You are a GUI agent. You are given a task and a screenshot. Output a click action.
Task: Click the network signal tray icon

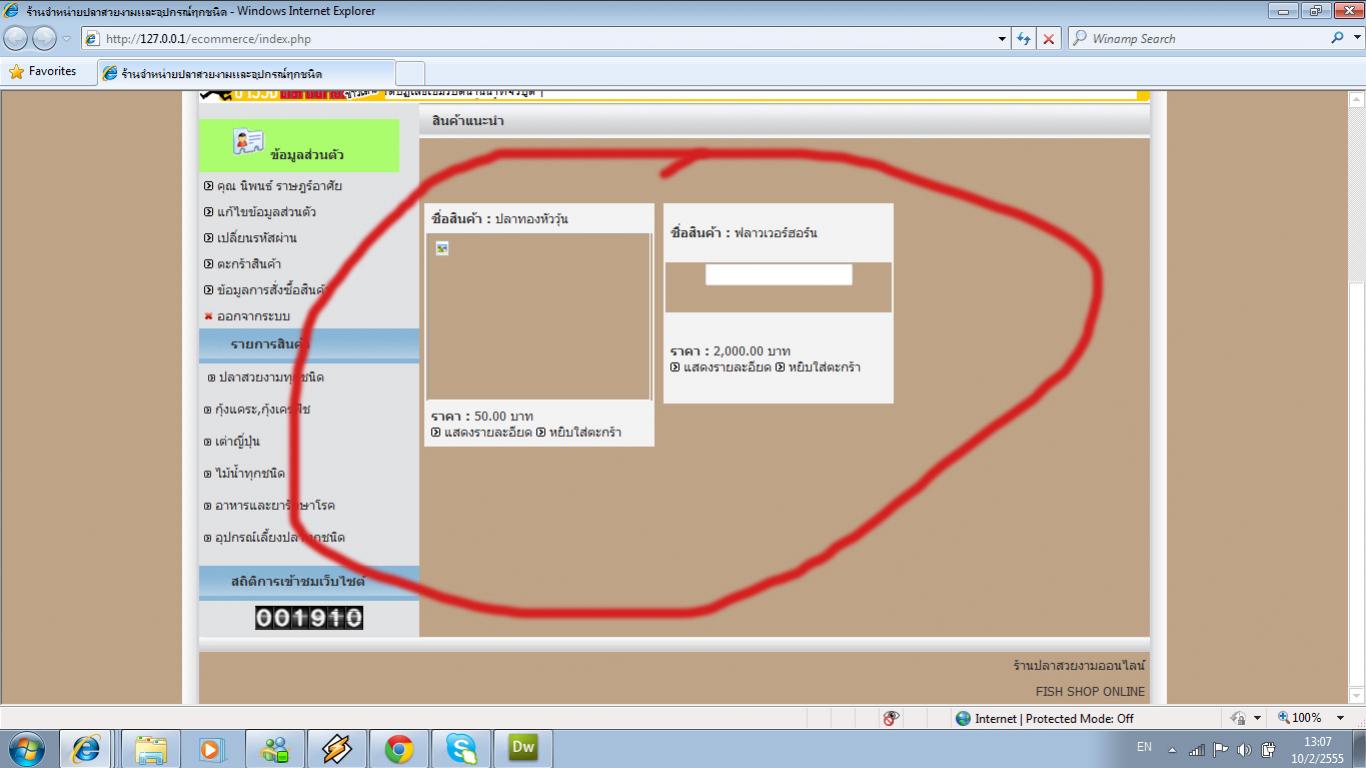1197,749
